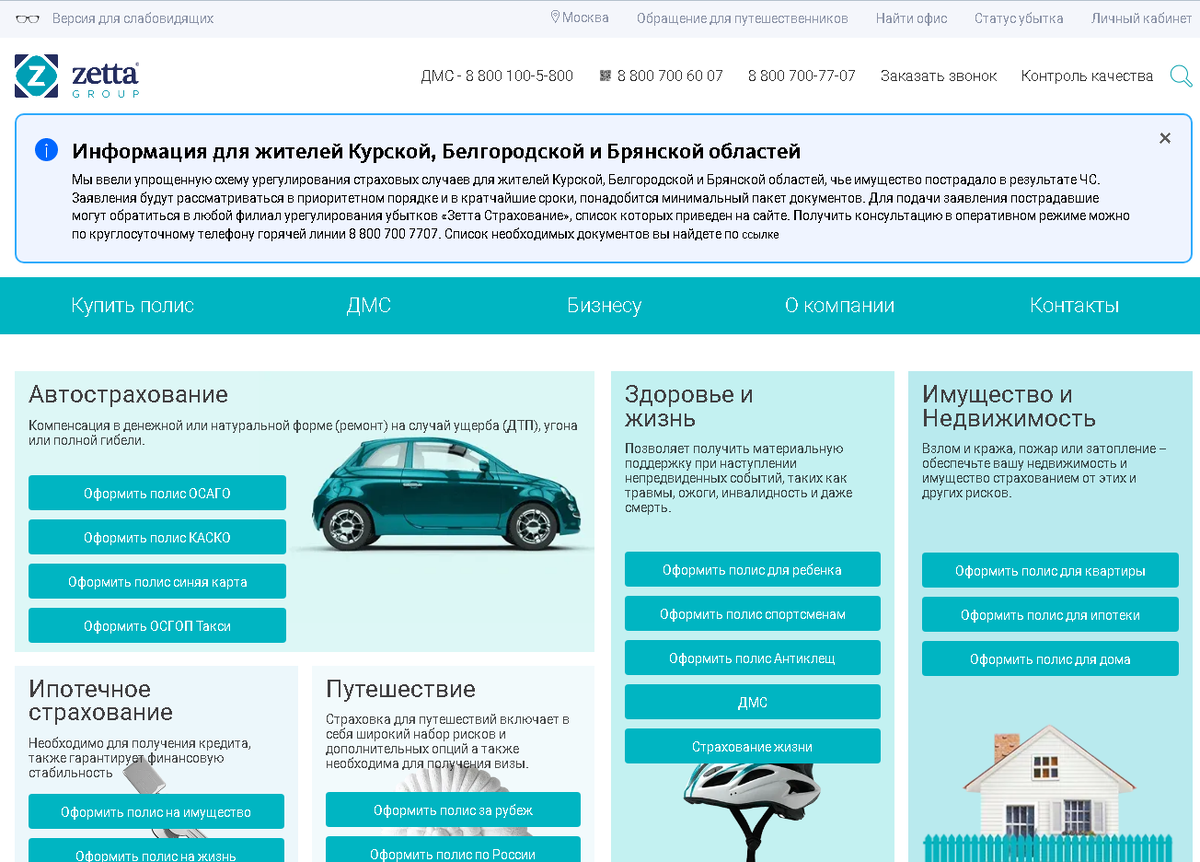Click Оформить полис КАСКО button

coord(157,537)
